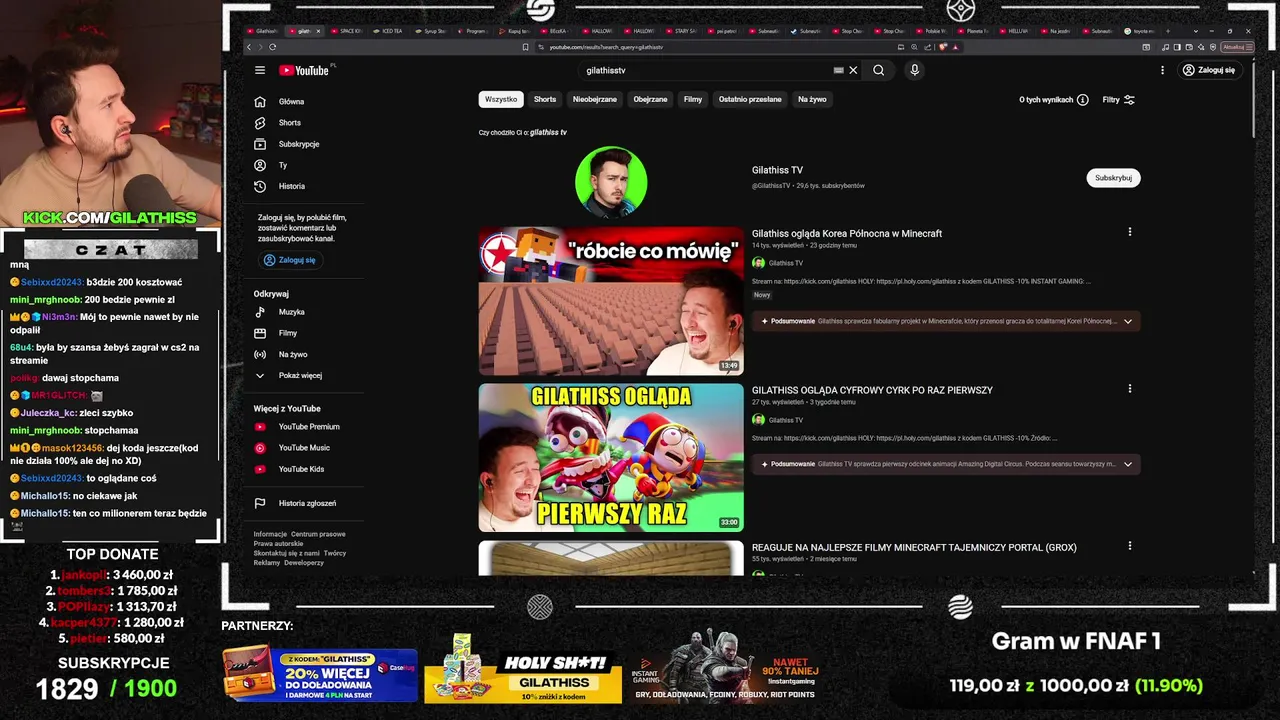Click the header Zaloguj się button
The width and height of the screenshot is (1280, 720).
point(1209,70)
